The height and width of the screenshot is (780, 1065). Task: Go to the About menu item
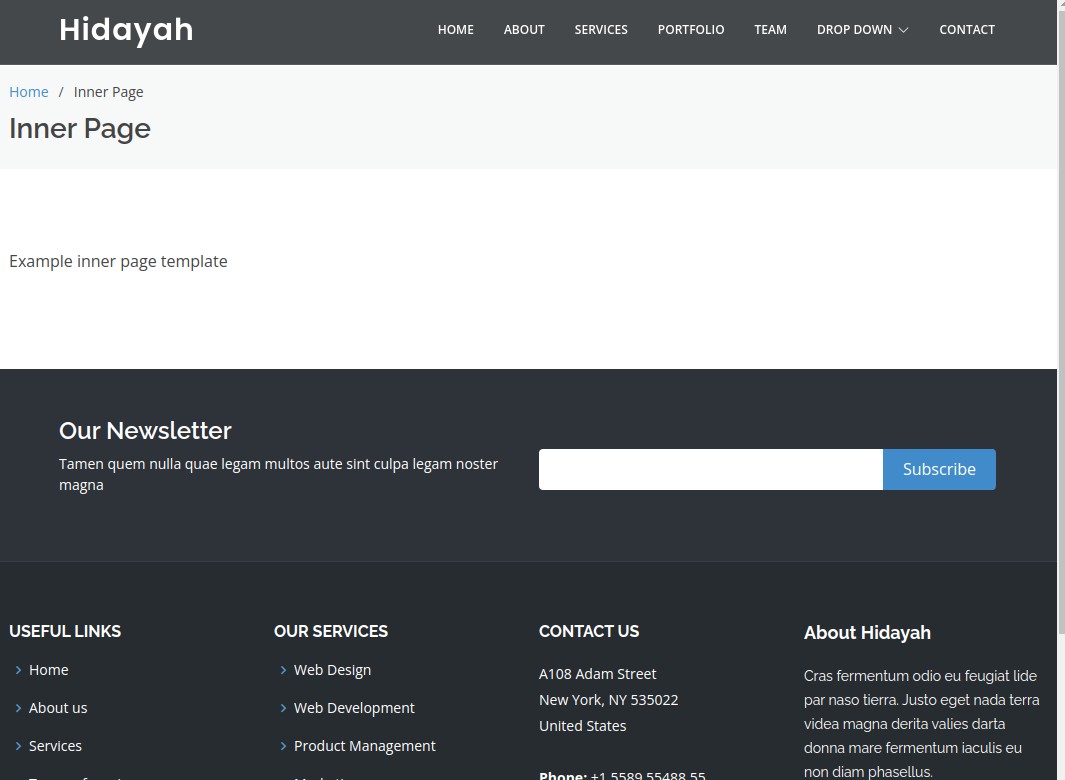pos(524,30)
